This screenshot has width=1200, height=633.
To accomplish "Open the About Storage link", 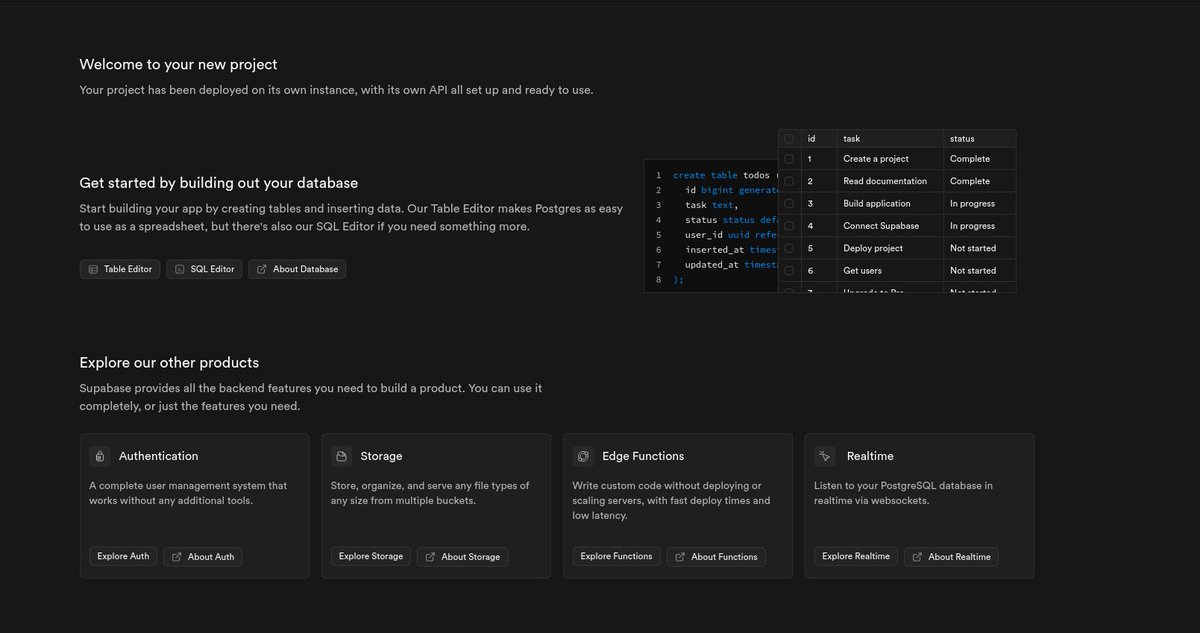I will (462, 557).
